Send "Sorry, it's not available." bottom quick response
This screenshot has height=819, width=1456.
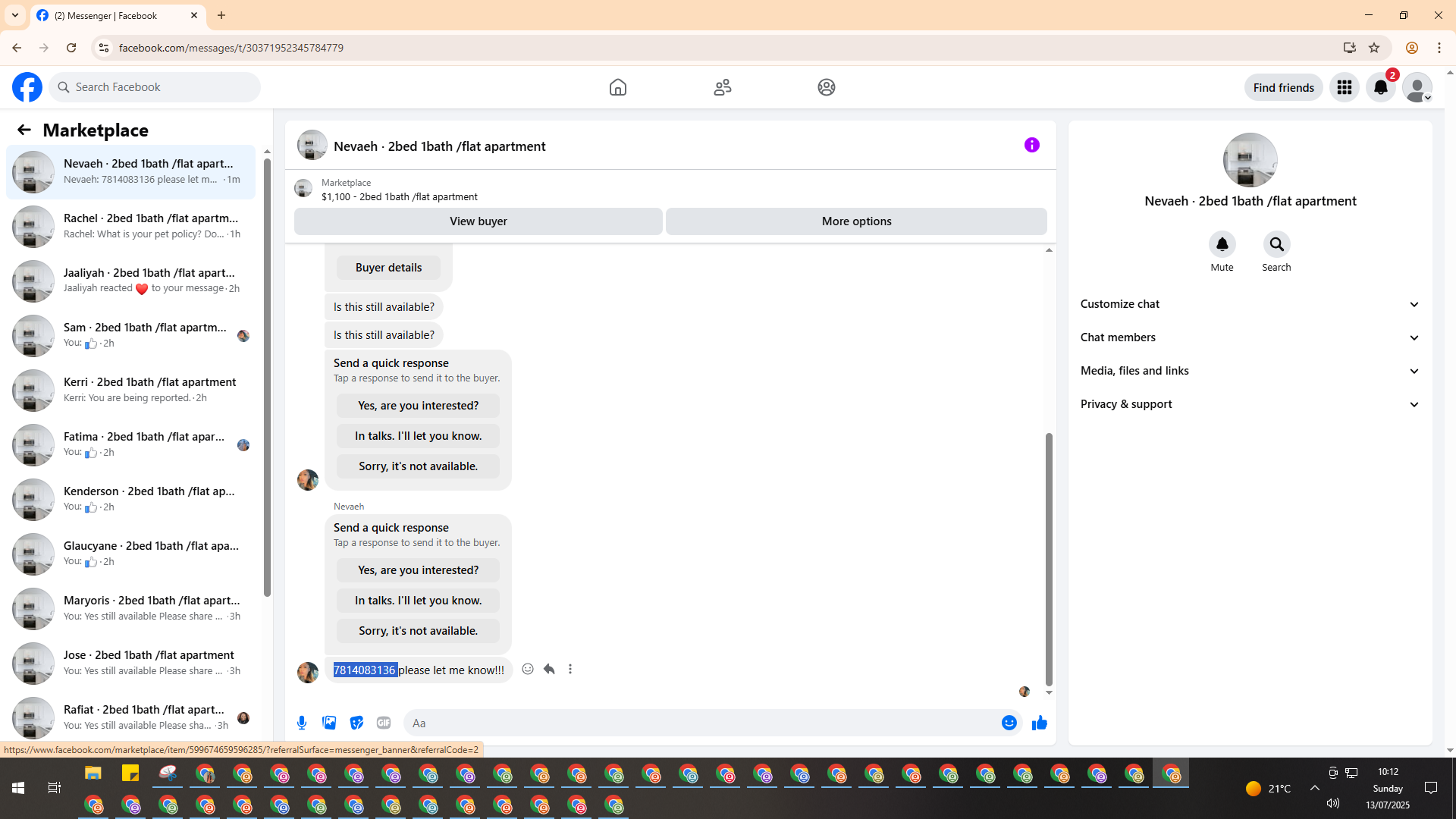coord(418,631)
